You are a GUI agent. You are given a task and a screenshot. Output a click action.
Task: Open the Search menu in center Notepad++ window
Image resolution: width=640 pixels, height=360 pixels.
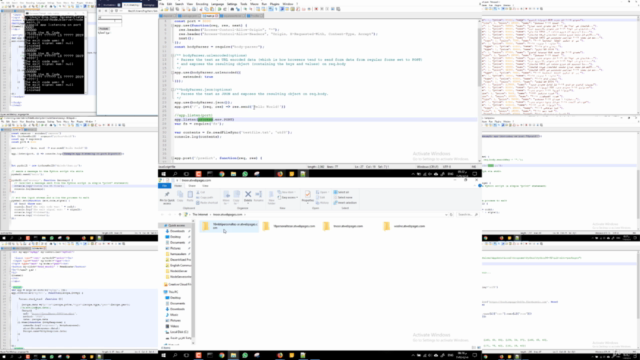pyautogui.click(x=179, y=4)
